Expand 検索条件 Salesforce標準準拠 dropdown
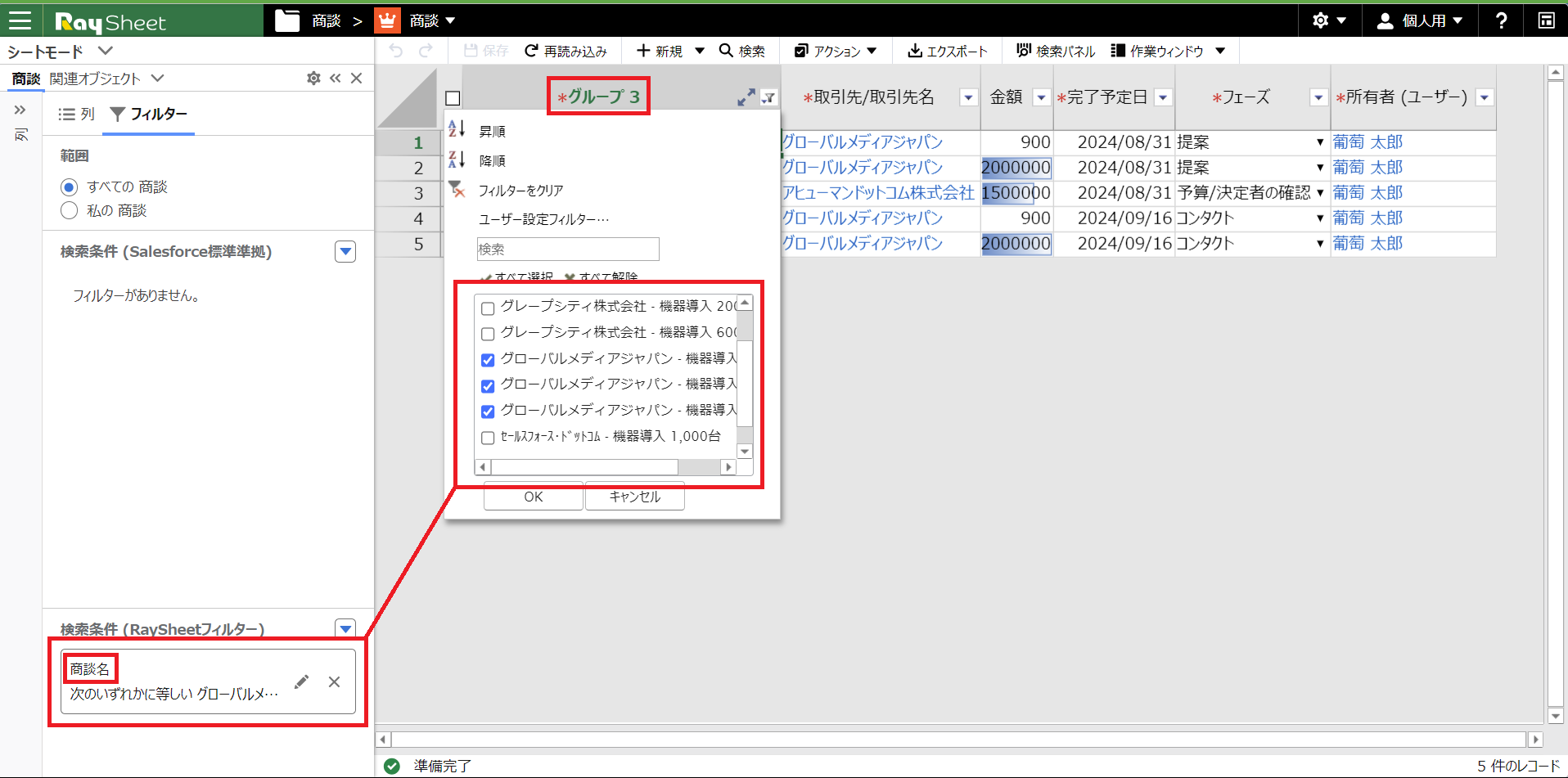The height and width of the screenshot is (778, 1568). (345, 251)
